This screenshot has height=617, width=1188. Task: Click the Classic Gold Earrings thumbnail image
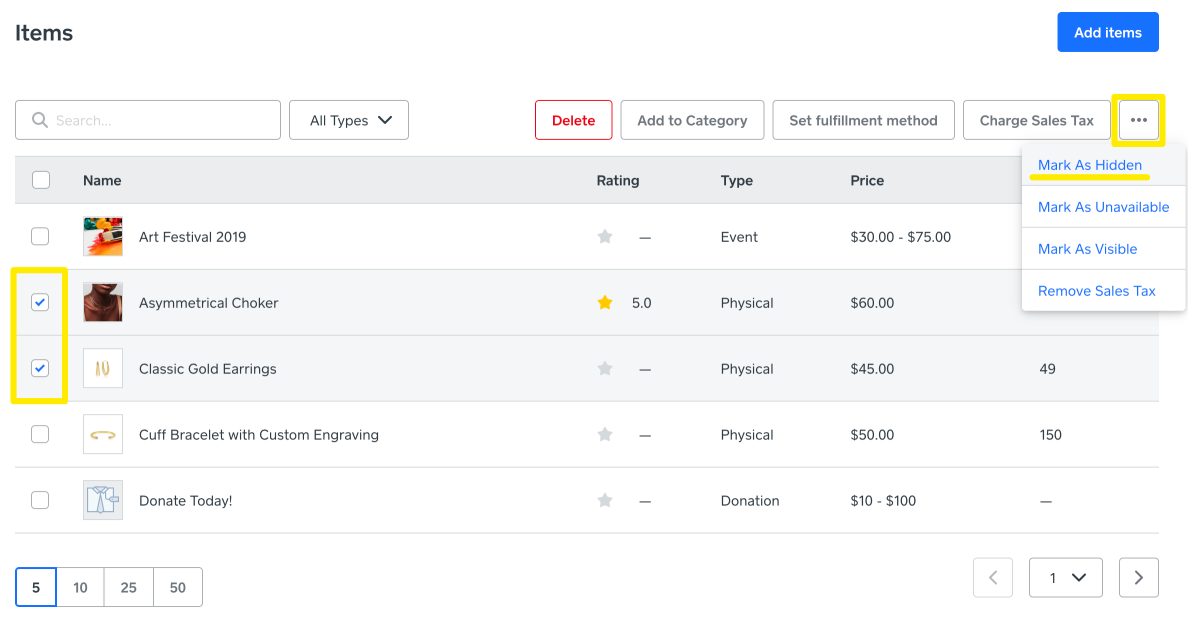(x=103, y=368)
